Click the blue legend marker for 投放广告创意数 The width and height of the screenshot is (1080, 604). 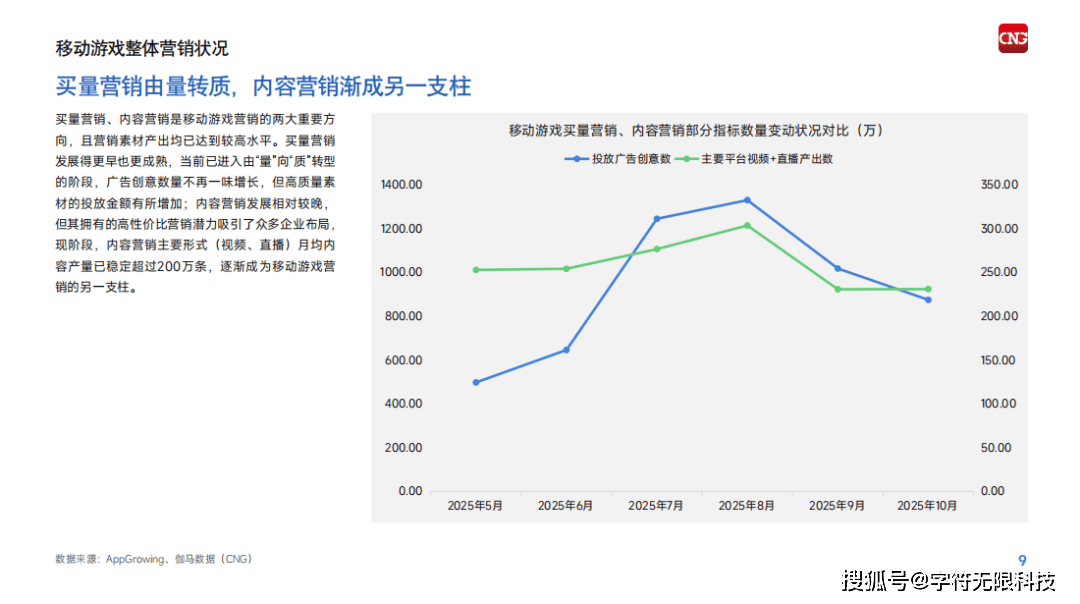point(577,159)
